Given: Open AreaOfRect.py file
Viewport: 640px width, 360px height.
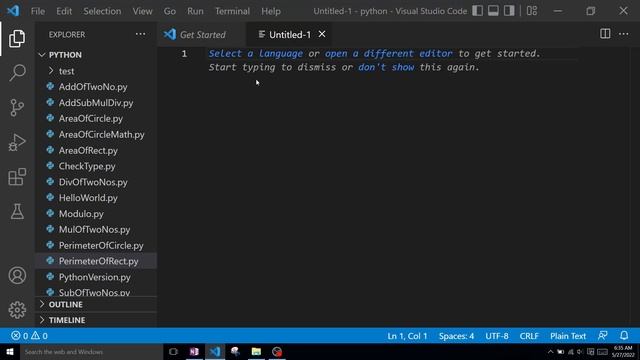Looking at the screenshot, I should (96, 150).
